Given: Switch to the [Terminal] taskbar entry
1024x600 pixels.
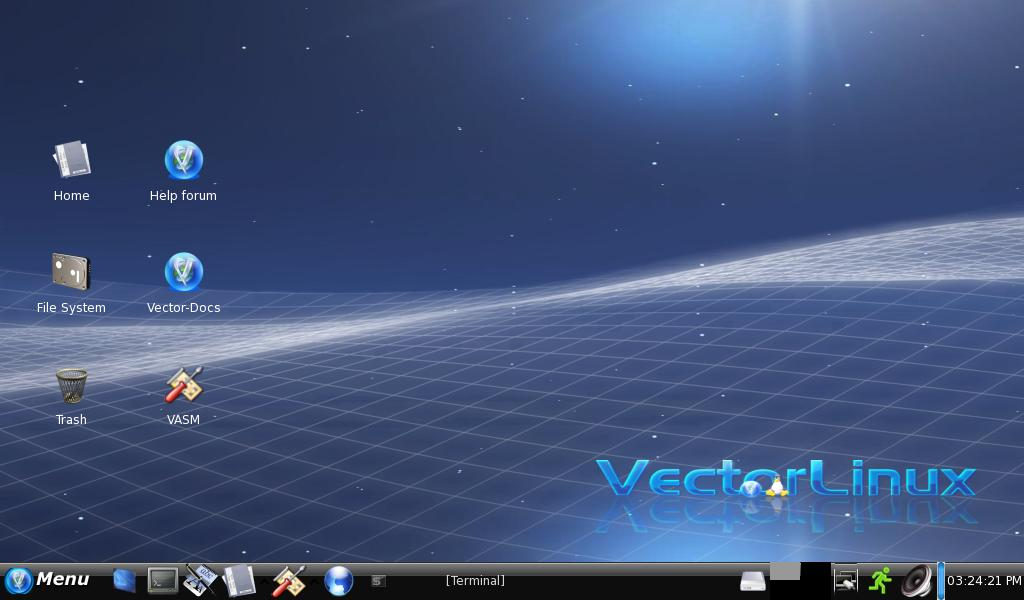Looking at the screenshot, I should tap(475, 580).
